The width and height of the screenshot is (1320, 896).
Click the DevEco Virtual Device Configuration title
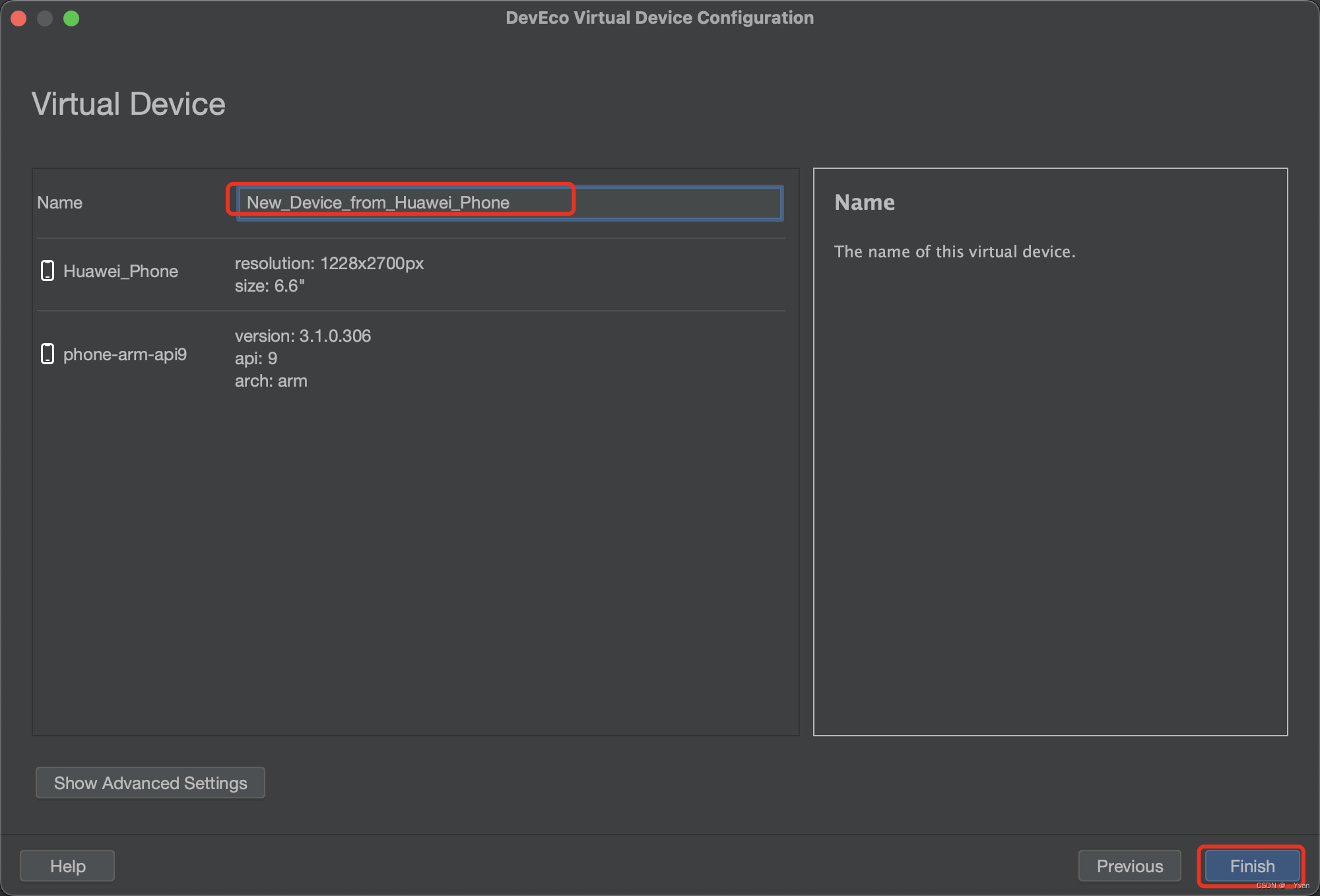point(659,18)
